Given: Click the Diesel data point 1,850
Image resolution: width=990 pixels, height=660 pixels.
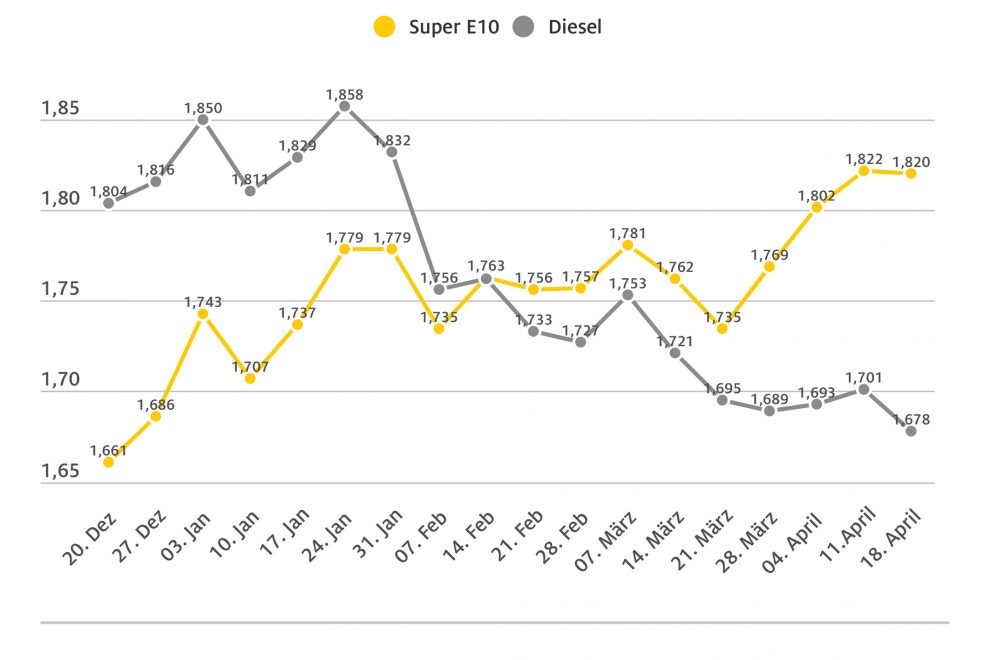Looking at the screenshot, I should 203,120.
